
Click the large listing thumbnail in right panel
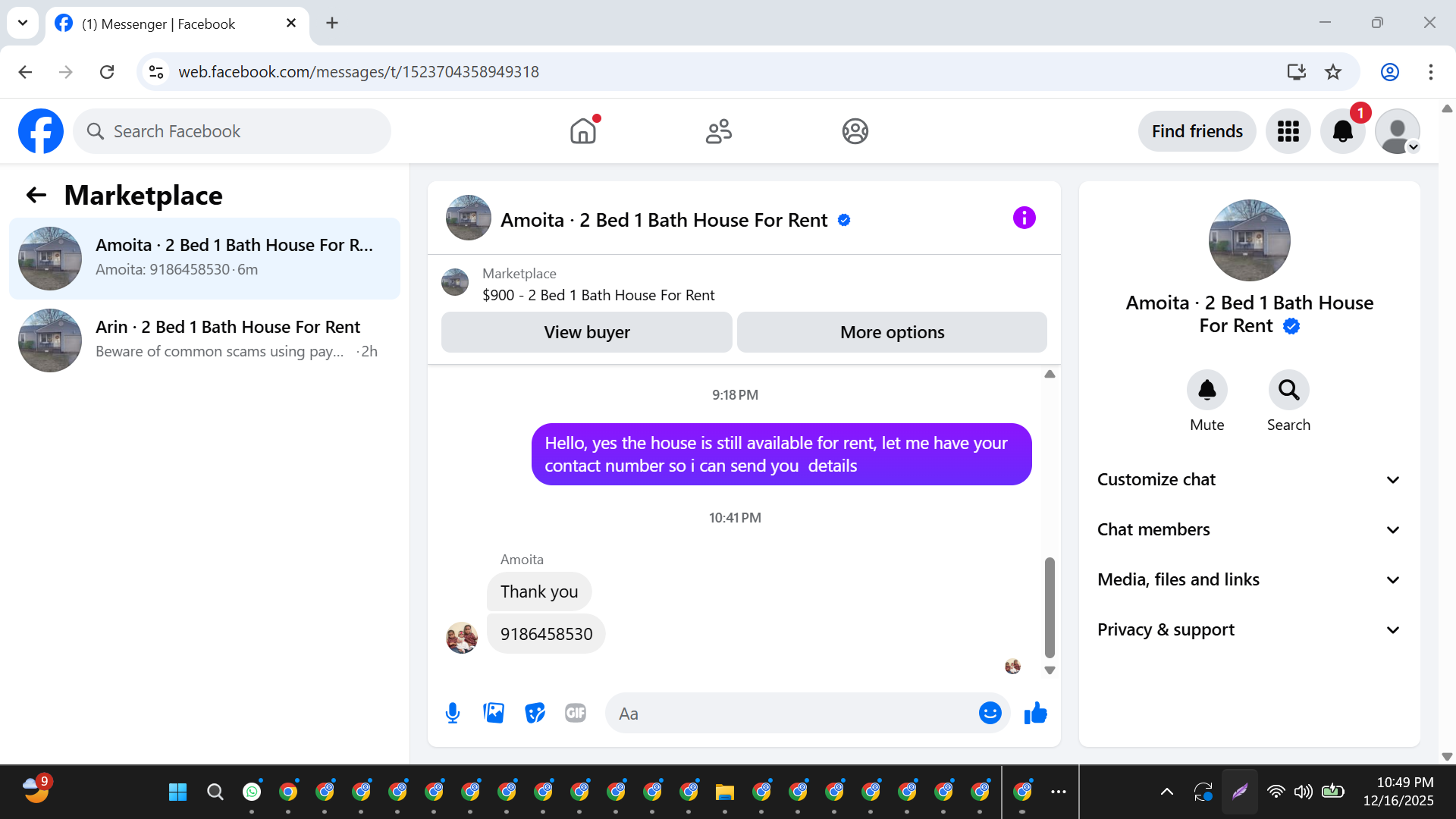tap(1249, 240)
